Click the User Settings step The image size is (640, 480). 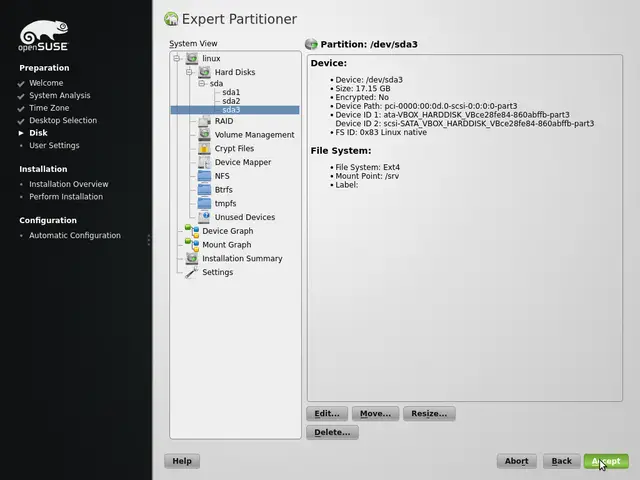54,145
